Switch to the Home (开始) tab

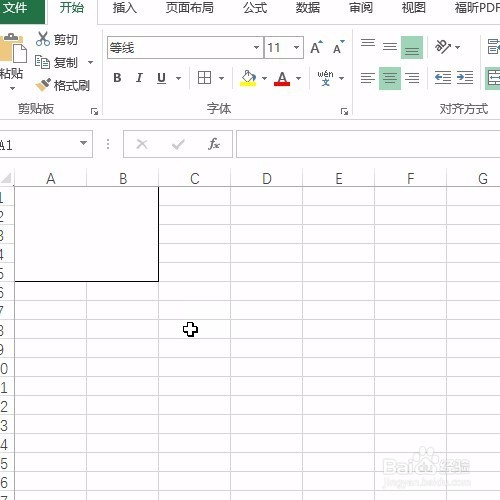pos(72,8)
